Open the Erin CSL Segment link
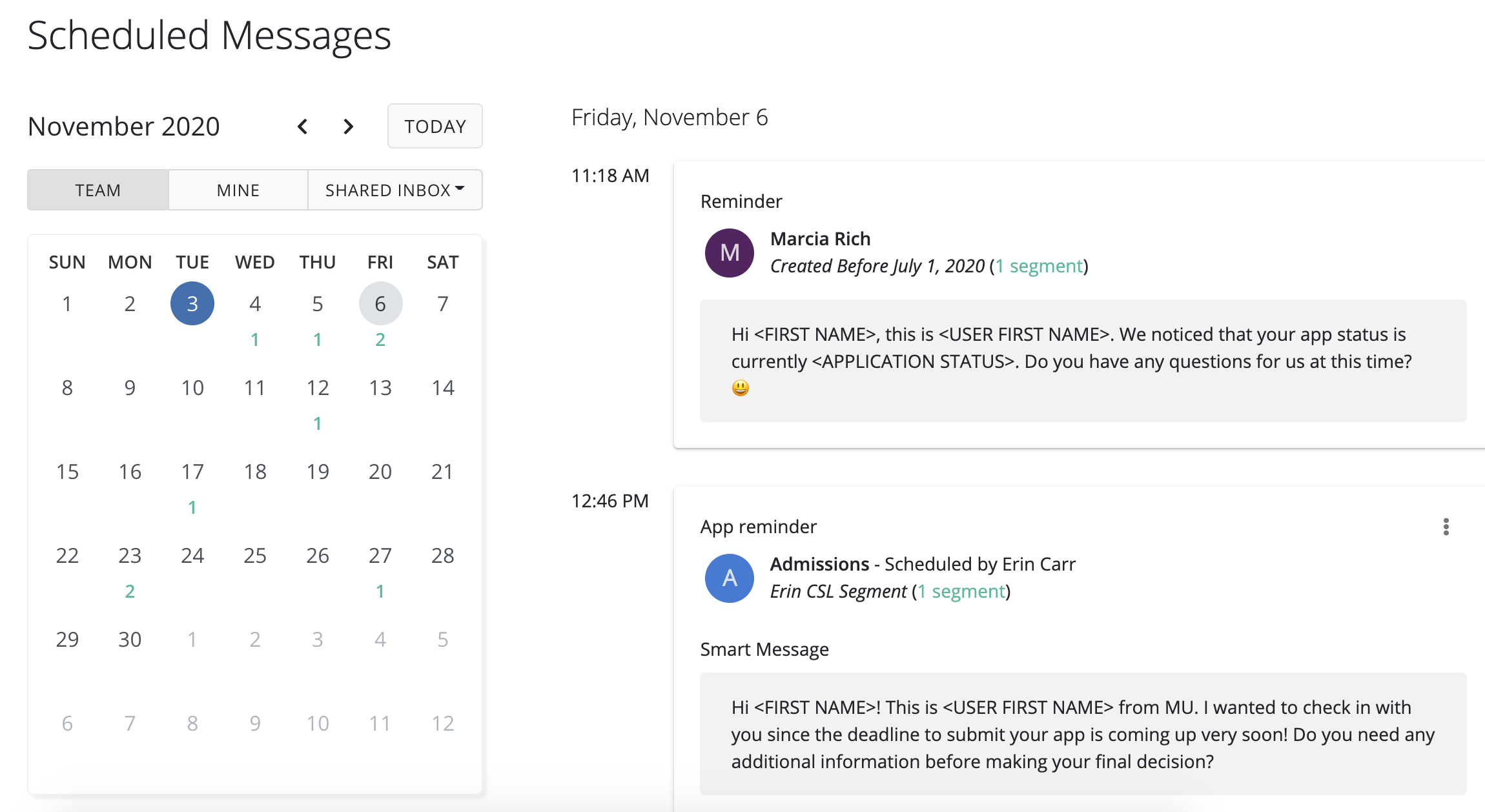This screenshot has height=812, width=1485. click(x=961, y=591)
